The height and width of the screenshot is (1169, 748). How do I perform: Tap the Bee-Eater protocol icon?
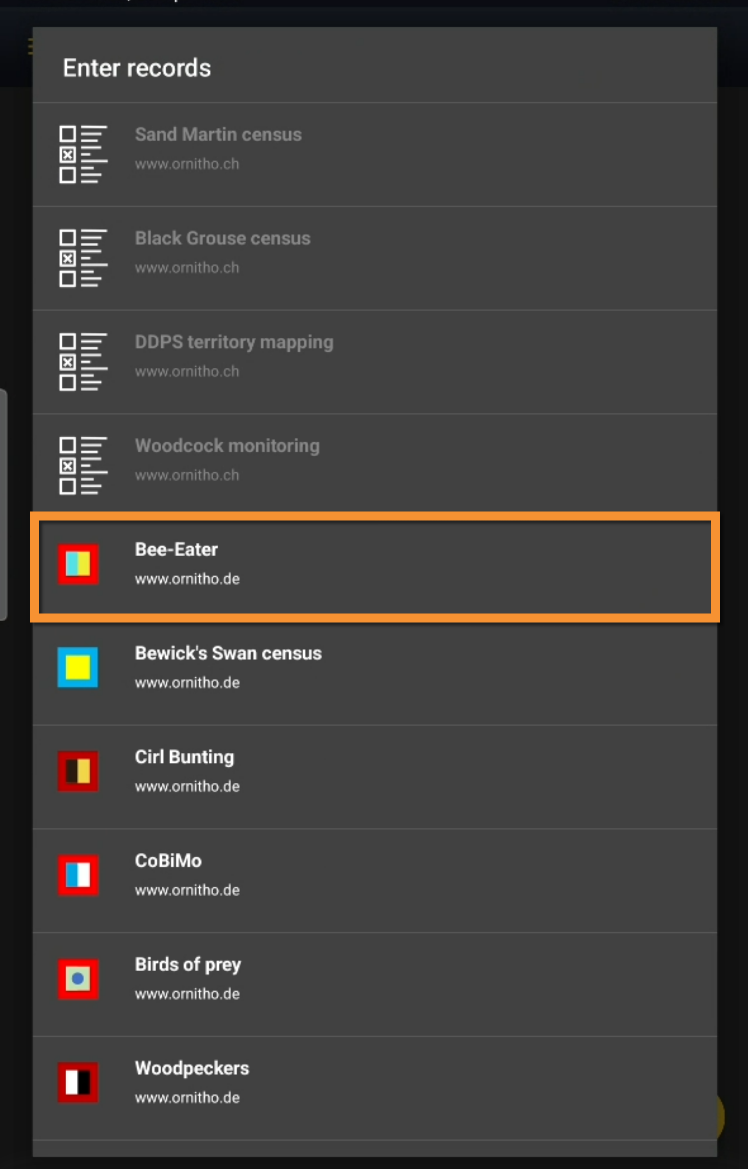point(78,564)
